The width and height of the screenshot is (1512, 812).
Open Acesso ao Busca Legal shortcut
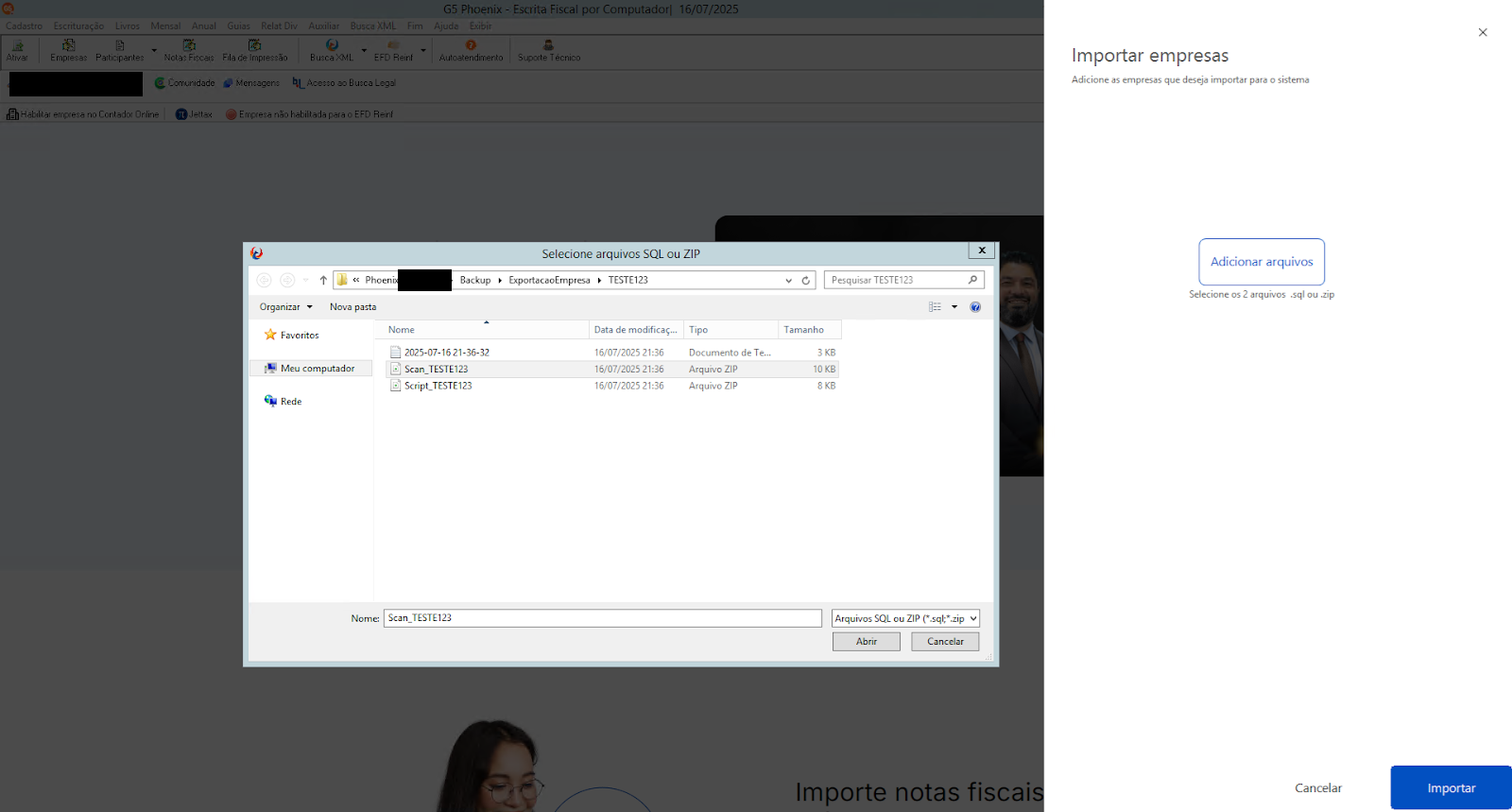(344, 83)
